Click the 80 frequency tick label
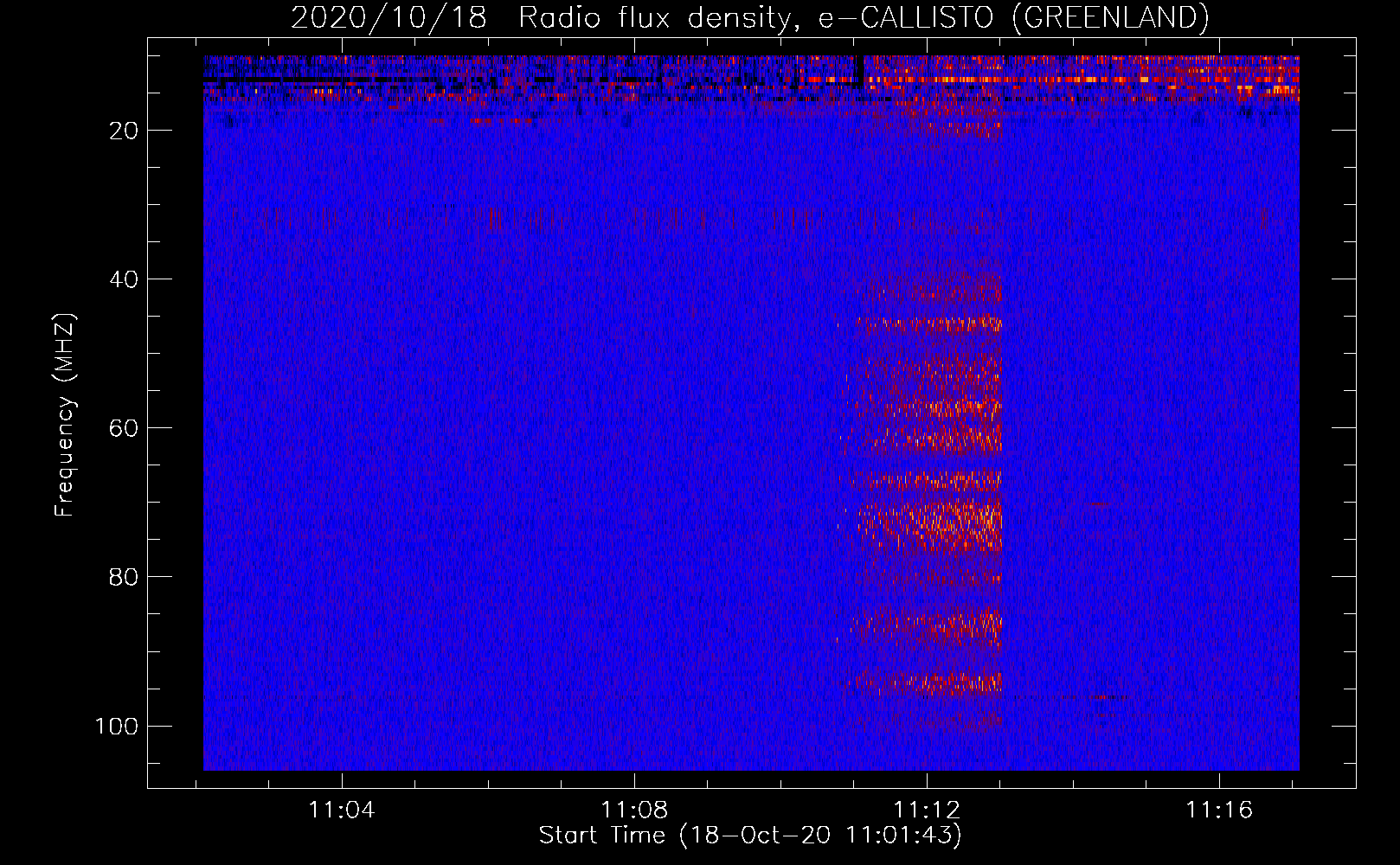1400x865 pixels. 124,577
